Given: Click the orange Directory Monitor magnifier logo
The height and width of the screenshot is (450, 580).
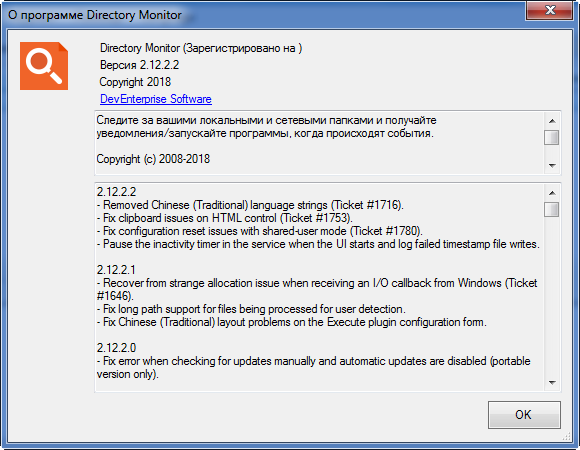Looking at the screenshot, I should [x=44, y=66].
